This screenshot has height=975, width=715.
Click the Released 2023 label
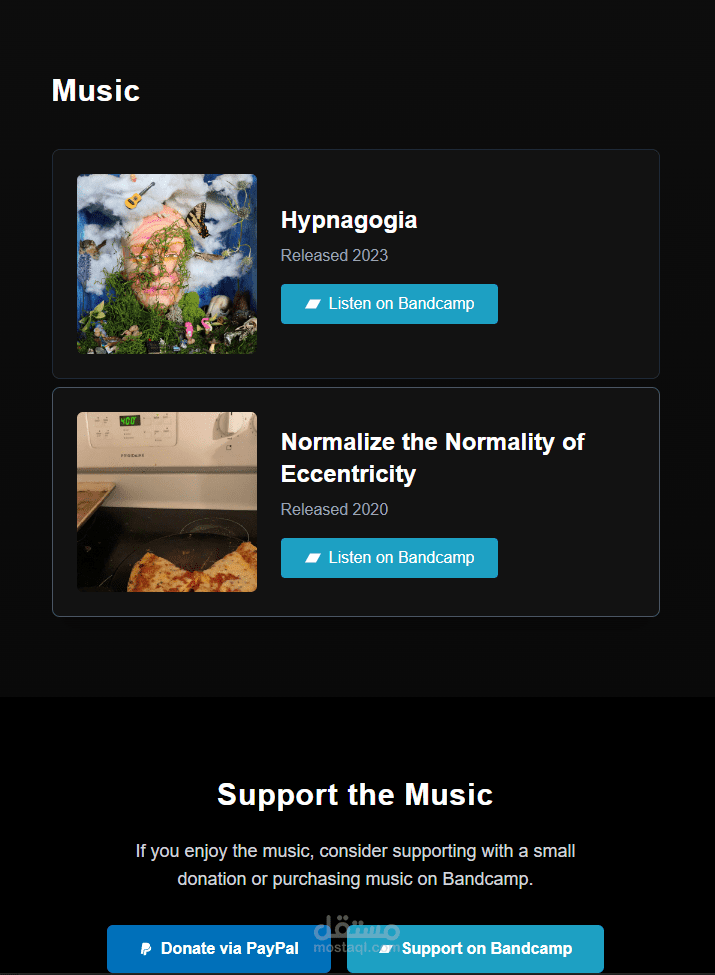click(334, 256)
